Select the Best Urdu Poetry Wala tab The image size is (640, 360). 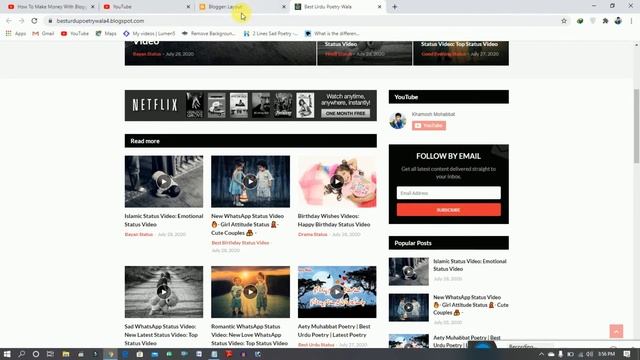334,7
